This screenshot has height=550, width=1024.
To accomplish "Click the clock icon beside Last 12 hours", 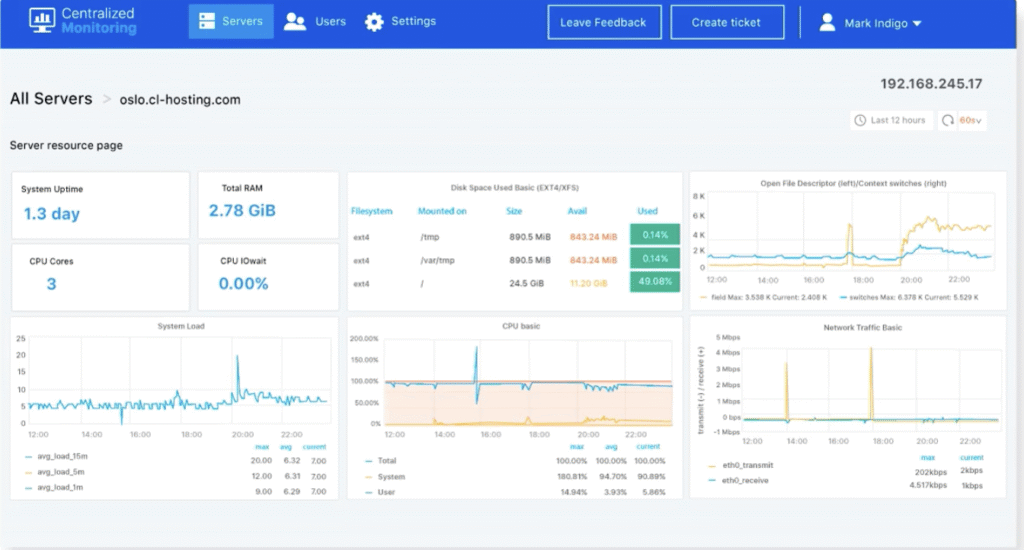I will [x=860, y=120].
